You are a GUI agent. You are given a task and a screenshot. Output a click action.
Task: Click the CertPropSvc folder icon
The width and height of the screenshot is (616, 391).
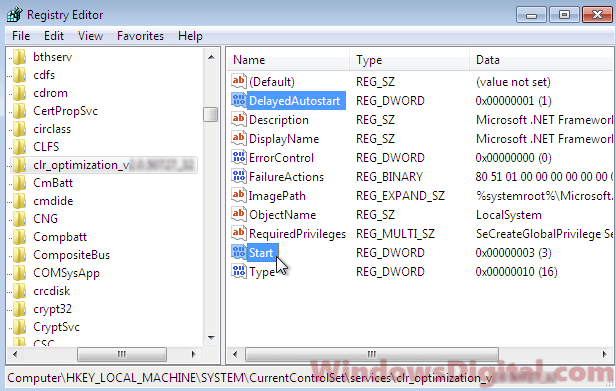click(19, 111)
